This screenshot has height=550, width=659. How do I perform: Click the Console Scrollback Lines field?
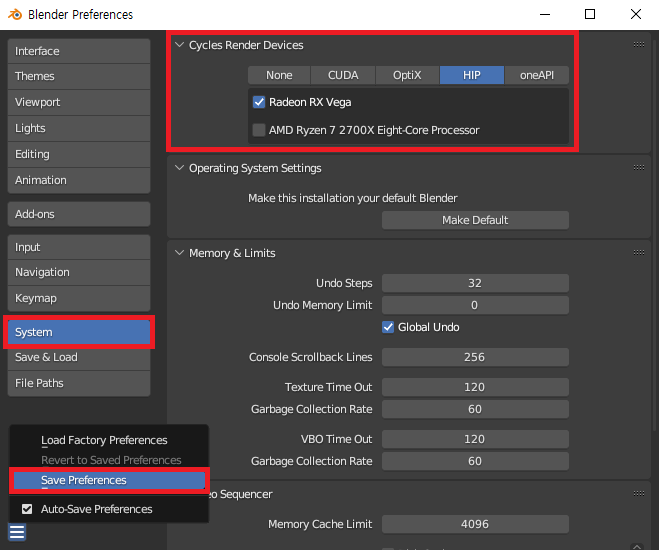point(475,357)
